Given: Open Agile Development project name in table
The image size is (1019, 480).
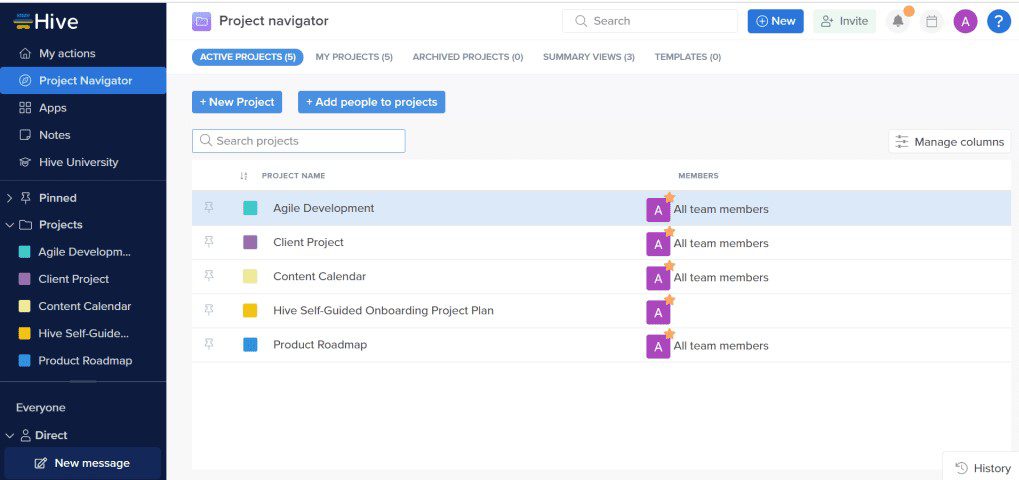Looking at the screenshot, I should click(x=324, y=208).
